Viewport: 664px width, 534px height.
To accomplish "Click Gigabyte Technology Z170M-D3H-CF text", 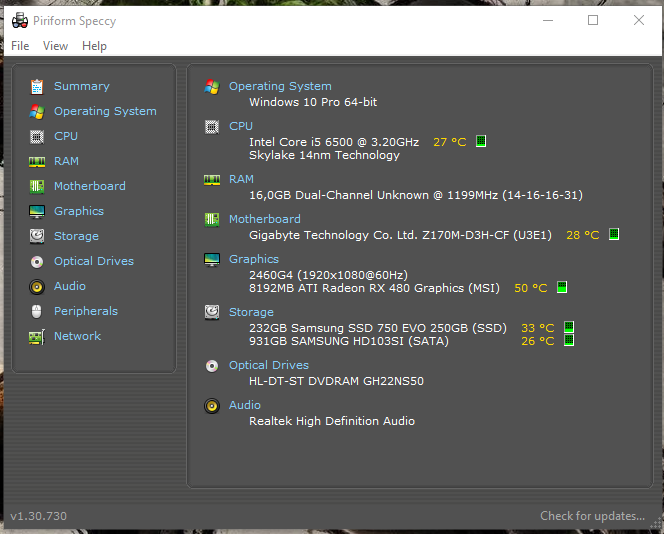I will tap(400, 235).
